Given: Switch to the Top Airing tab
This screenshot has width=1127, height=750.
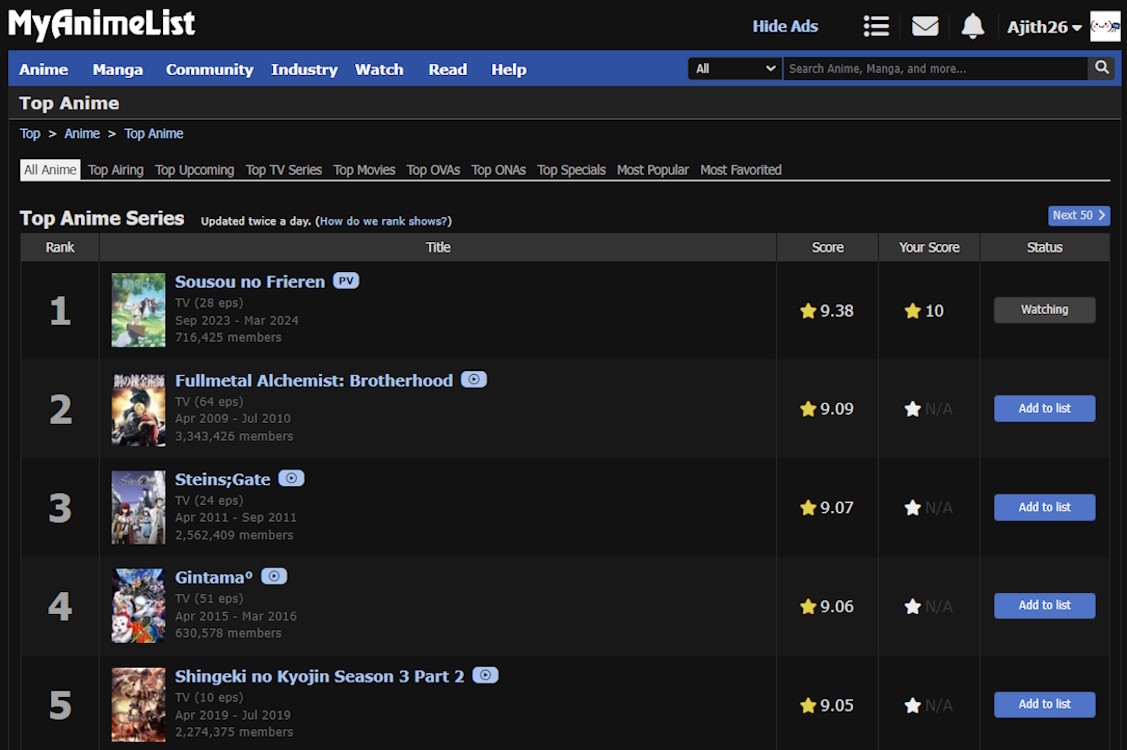Looking at the screenshot, I should [116, 170].
